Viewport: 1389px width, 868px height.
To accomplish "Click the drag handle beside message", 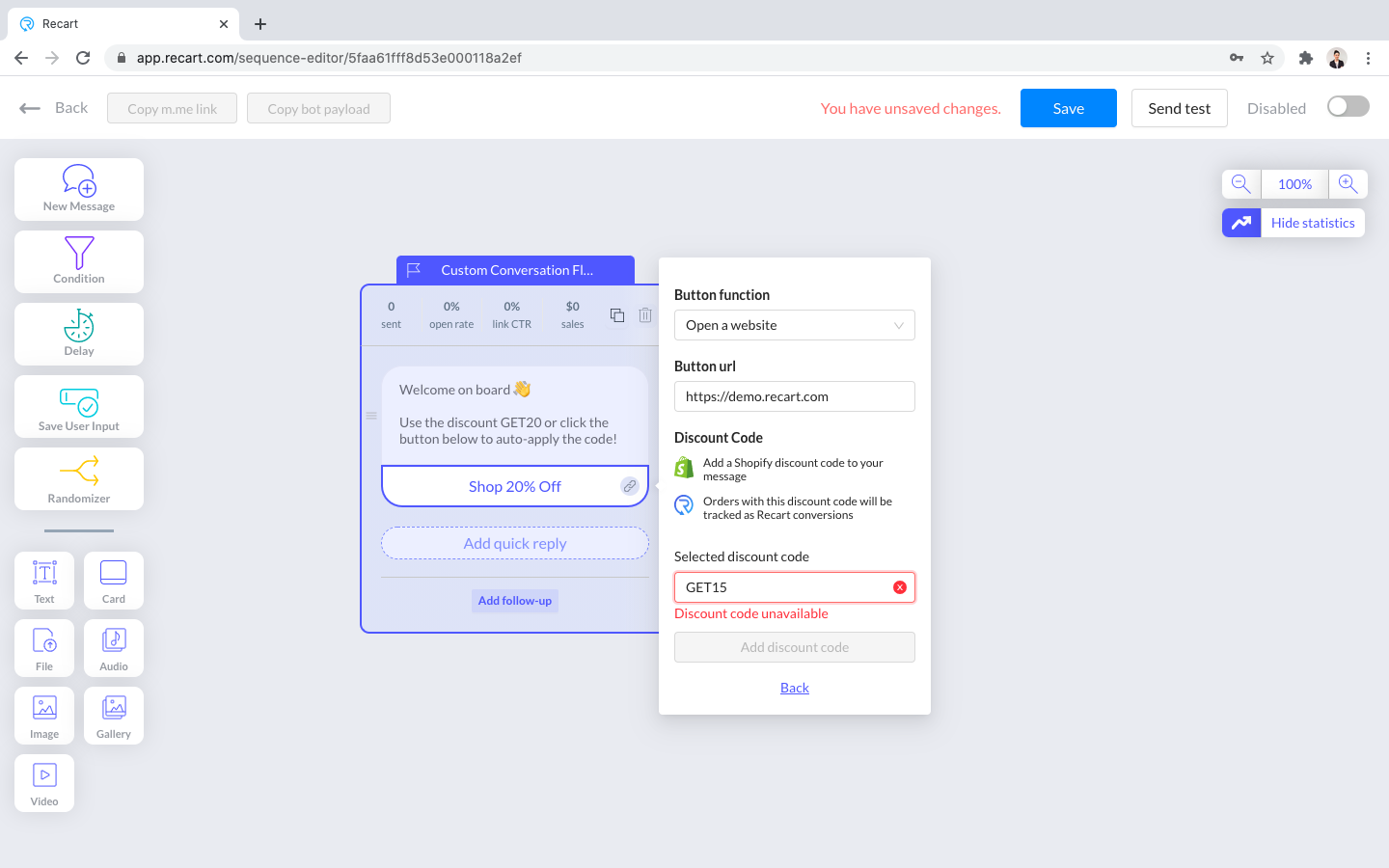I will coord(371,416).
